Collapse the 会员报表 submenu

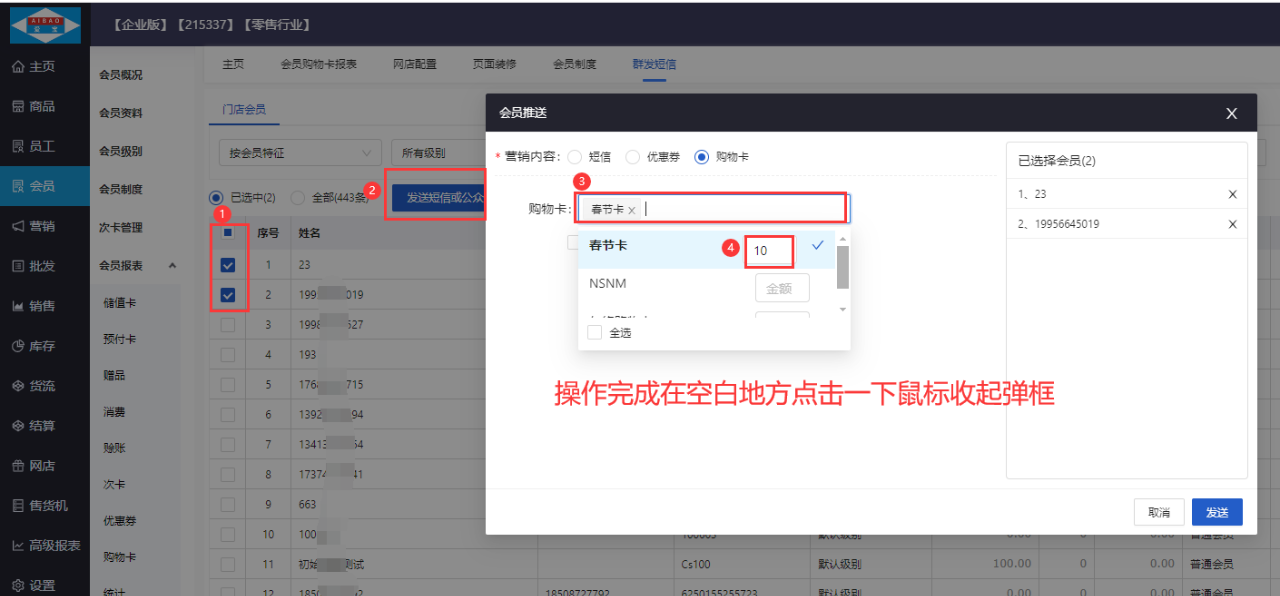point(171,266)
